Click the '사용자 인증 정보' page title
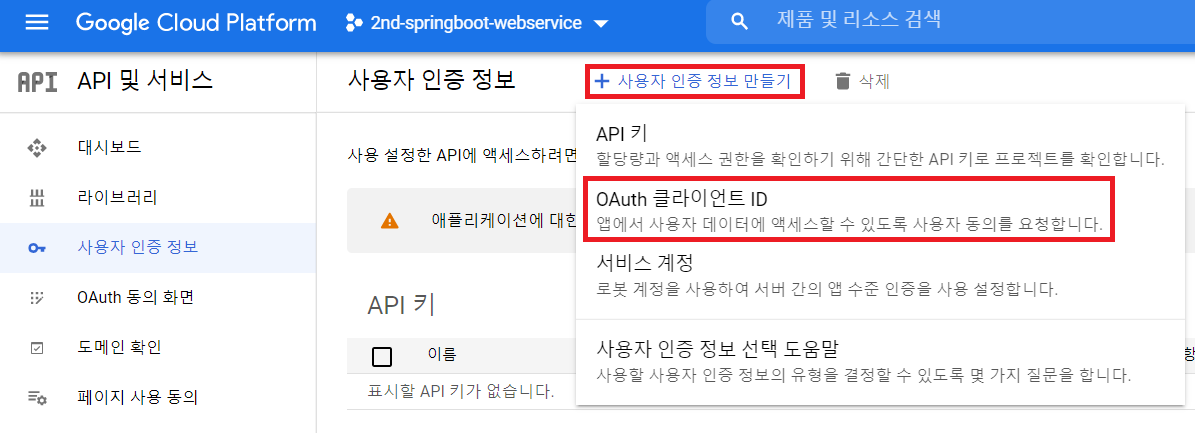 coord(431,79)
